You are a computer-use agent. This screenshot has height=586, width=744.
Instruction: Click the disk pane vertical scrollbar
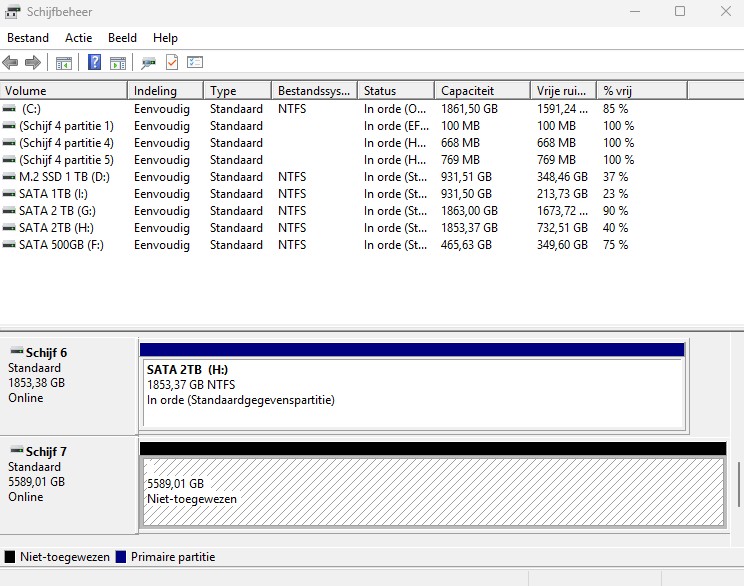point(738,484)
